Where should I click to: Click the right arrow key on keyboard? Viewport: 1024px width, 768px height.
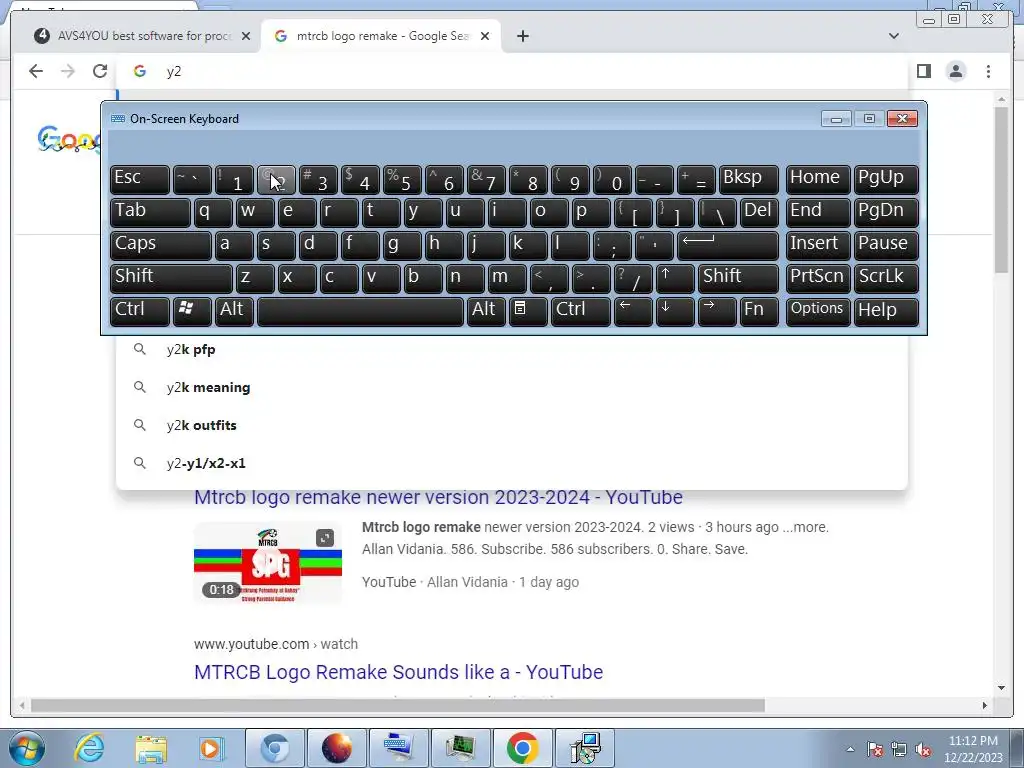(x=716, y=311)
